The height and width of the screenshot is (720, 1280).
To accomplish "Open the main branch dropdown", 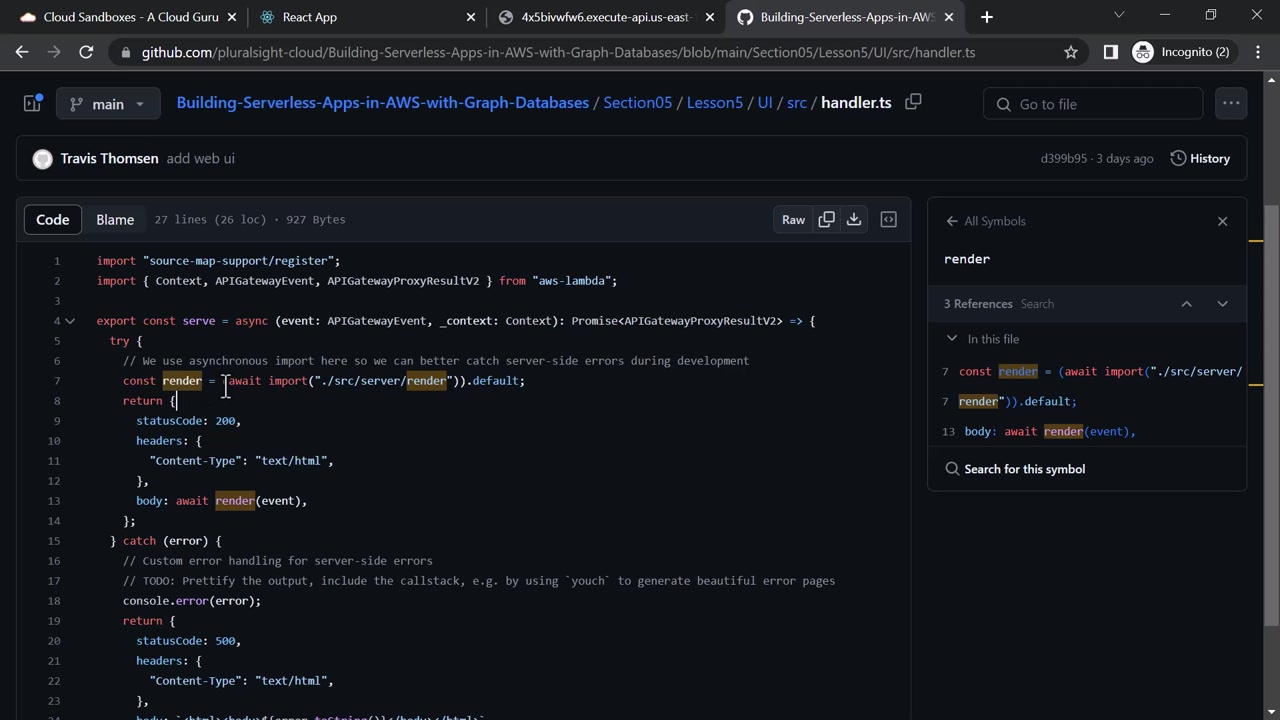I will click(x=107, y=104).
